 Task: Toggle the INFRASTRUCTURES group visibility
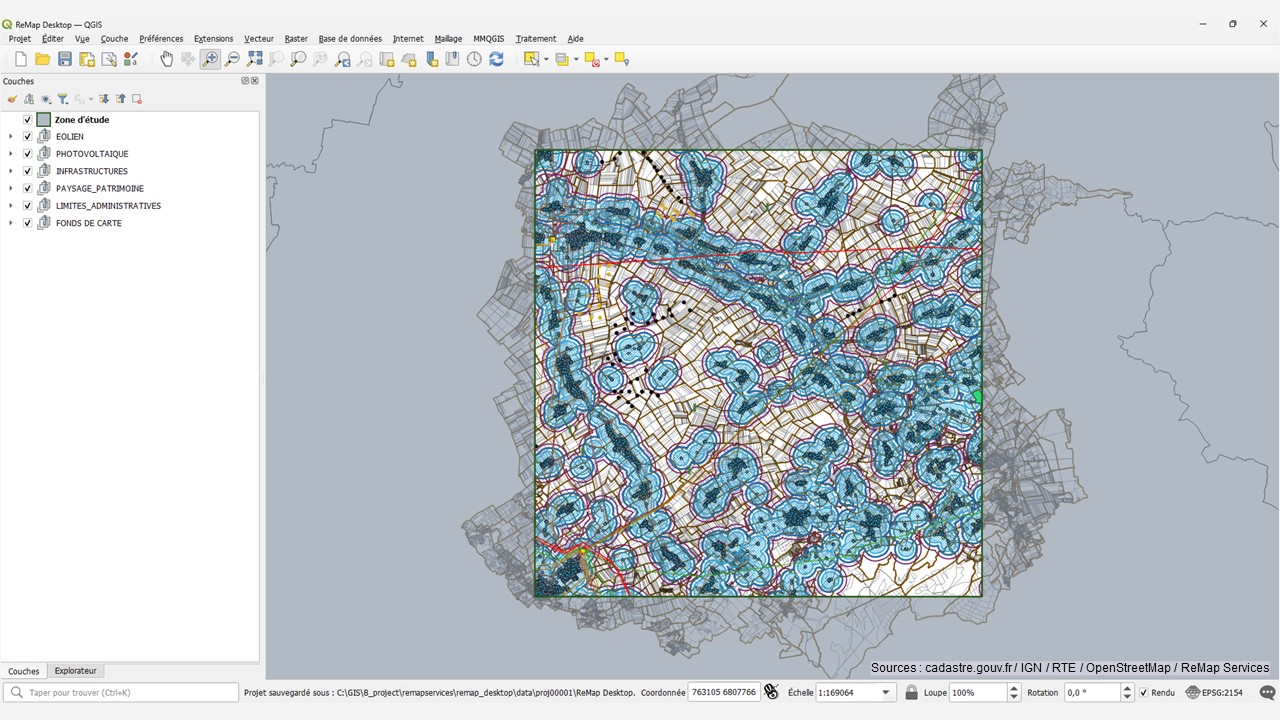pos(28,171)
